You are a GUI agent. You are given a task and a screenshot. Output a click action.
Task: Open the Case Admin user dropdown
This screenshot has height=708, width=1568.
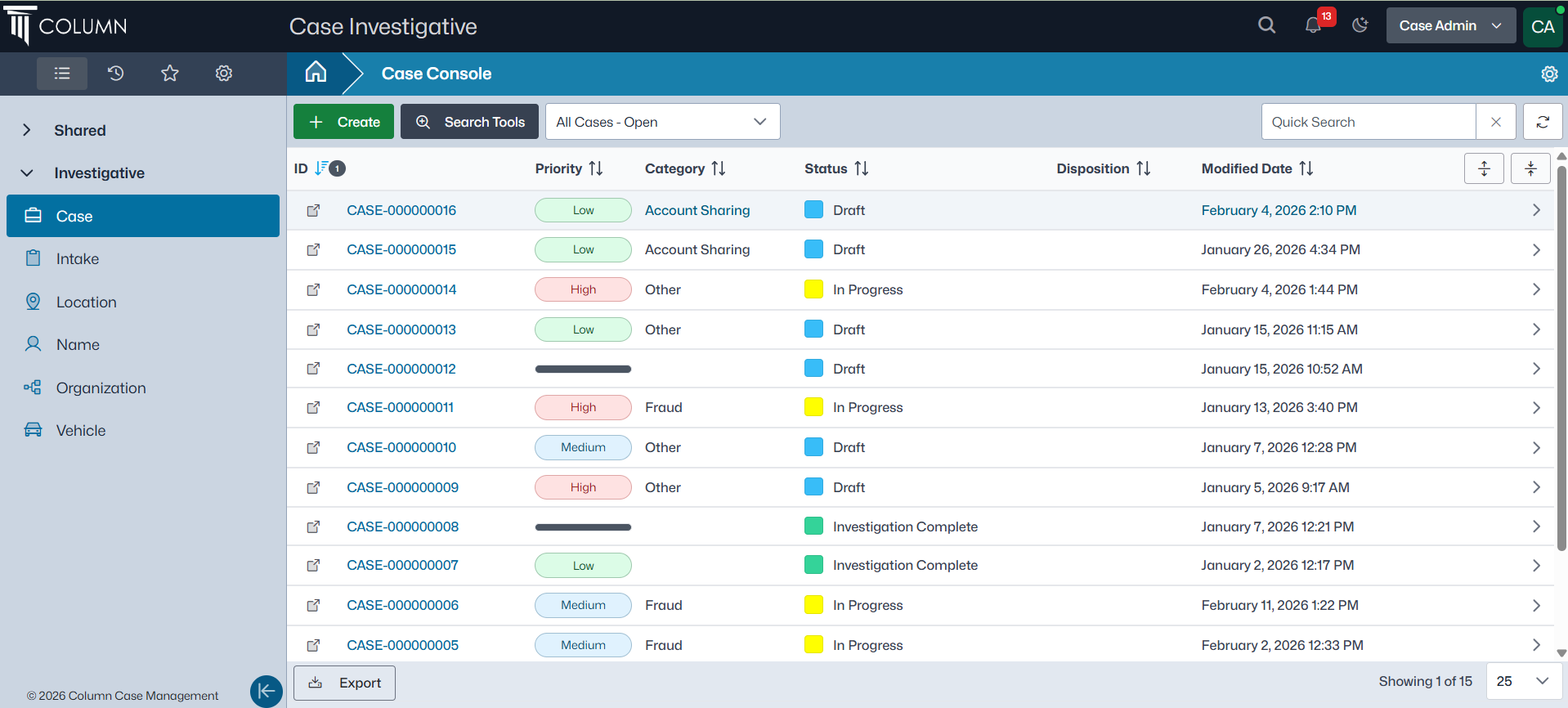1450,25
